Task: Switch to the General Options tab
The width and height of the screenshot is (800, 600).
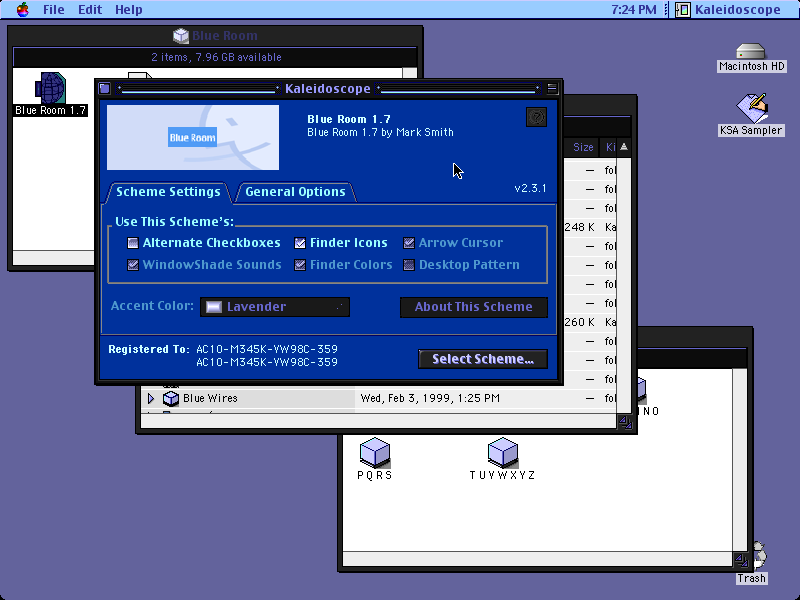Action: 295,192
